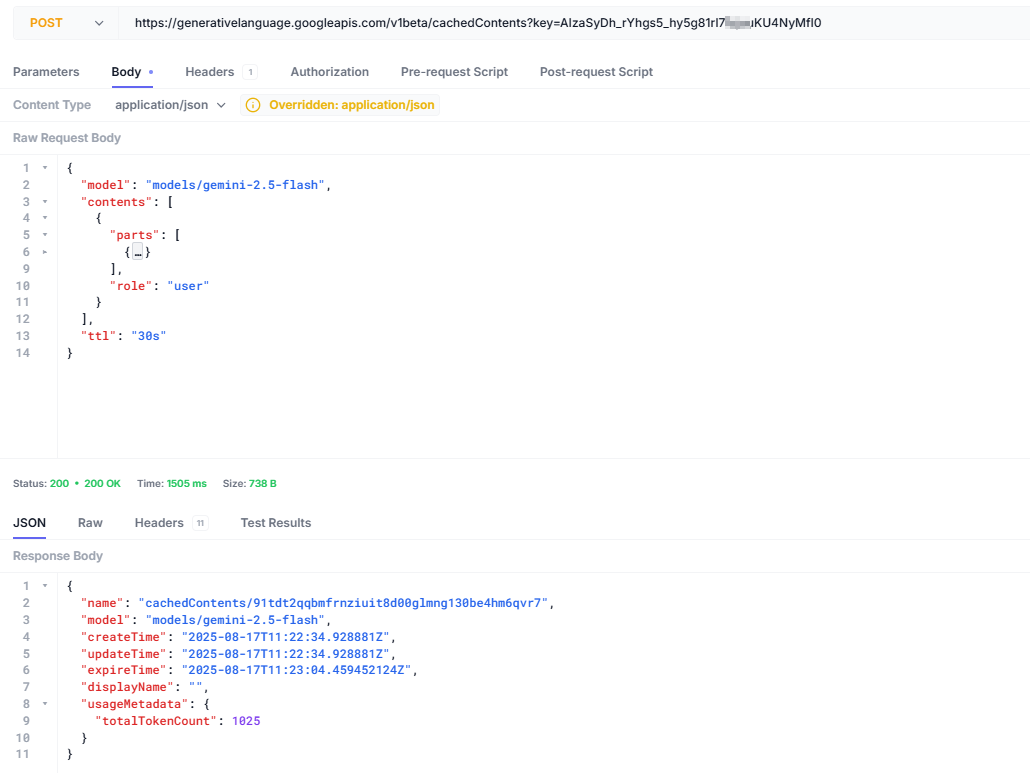Click the "ttl" key in request body
Viewport: 1030px width, 773px height.
(99, 336)
